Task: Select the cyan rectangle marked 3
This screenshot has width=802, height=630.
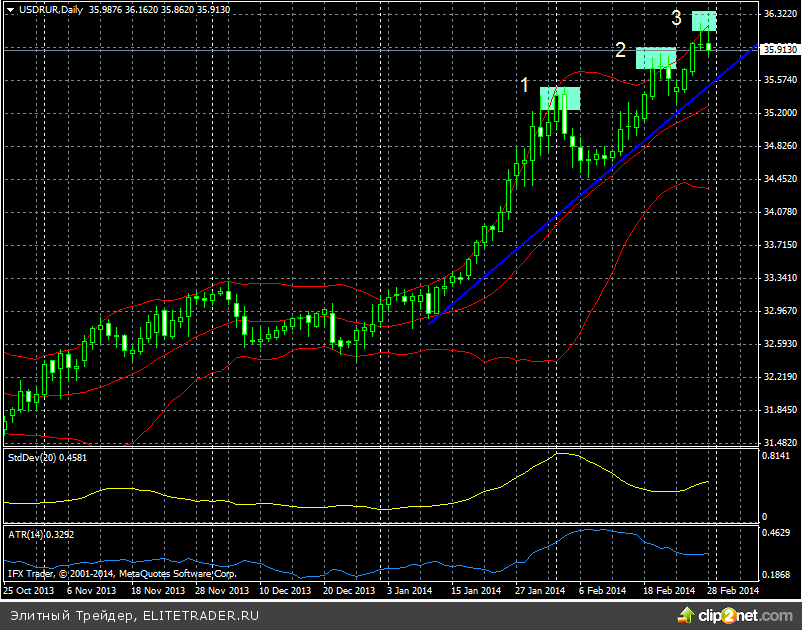Action: tap(704, 20)
